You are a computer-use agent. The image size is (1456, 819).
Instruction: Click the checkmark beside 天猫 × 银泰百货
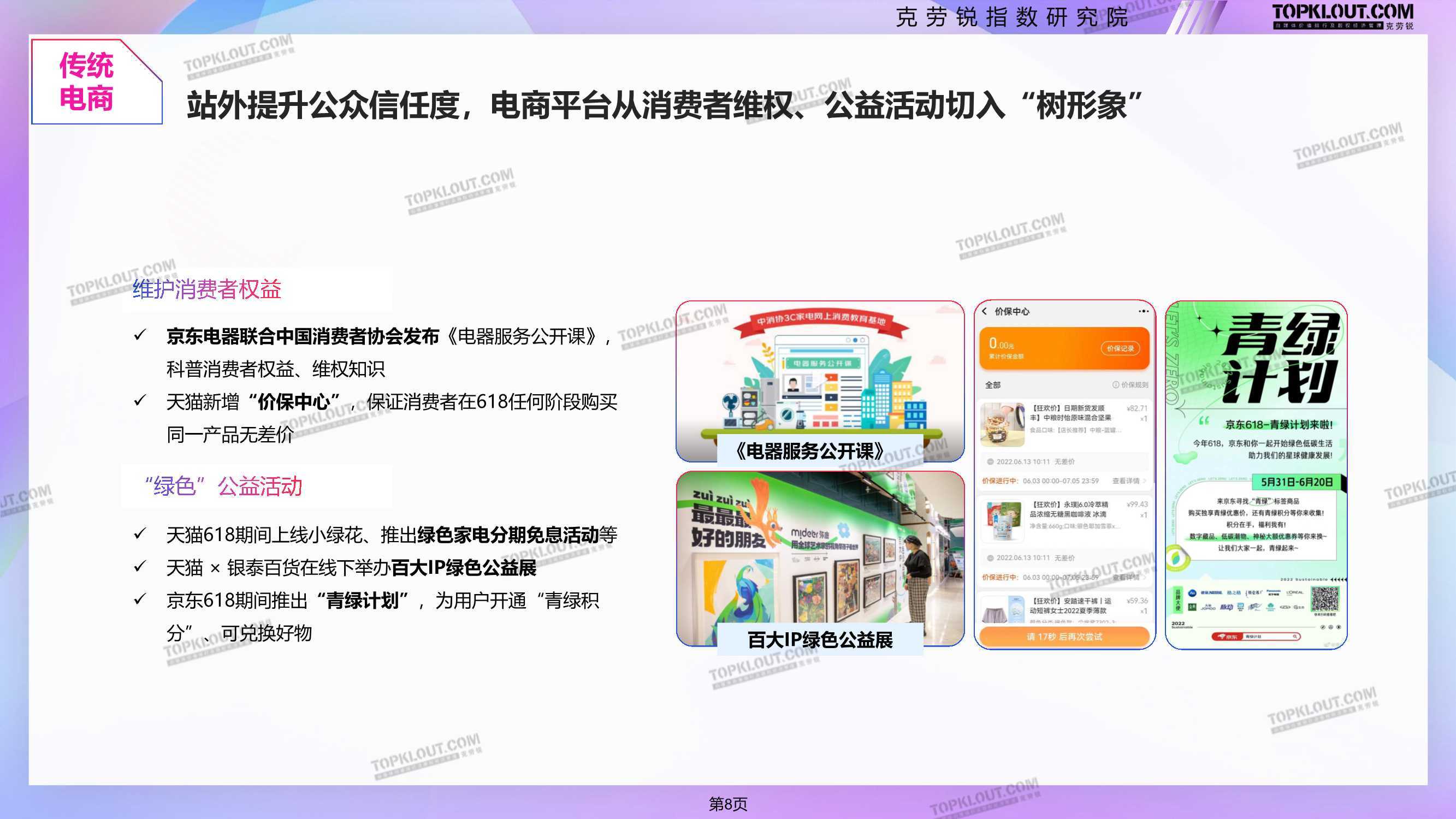pyautogui.click(x=140, y=566)
